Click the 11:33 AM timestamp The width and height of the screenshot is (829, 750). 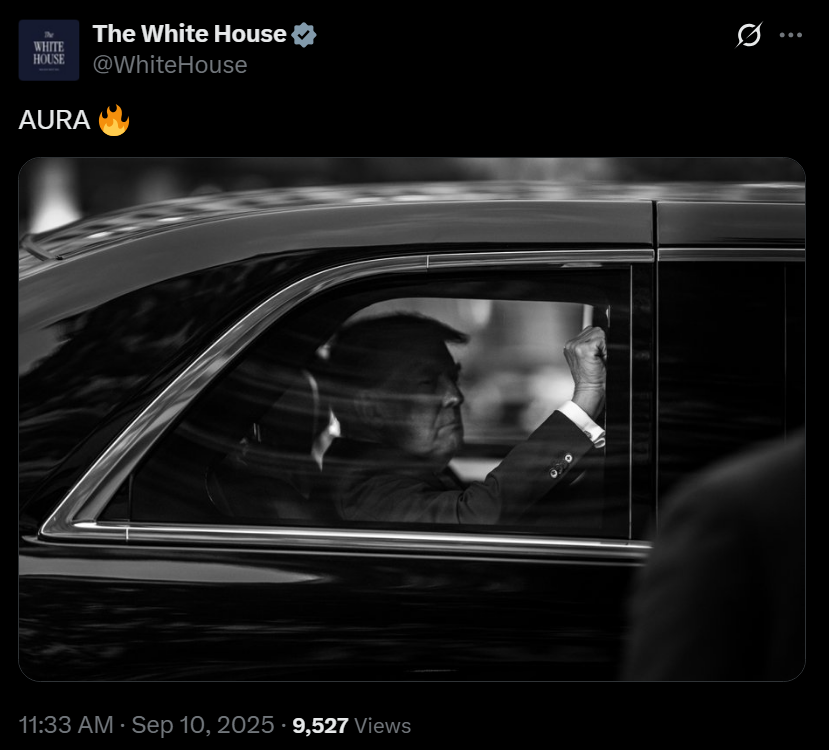click(66, 725)
